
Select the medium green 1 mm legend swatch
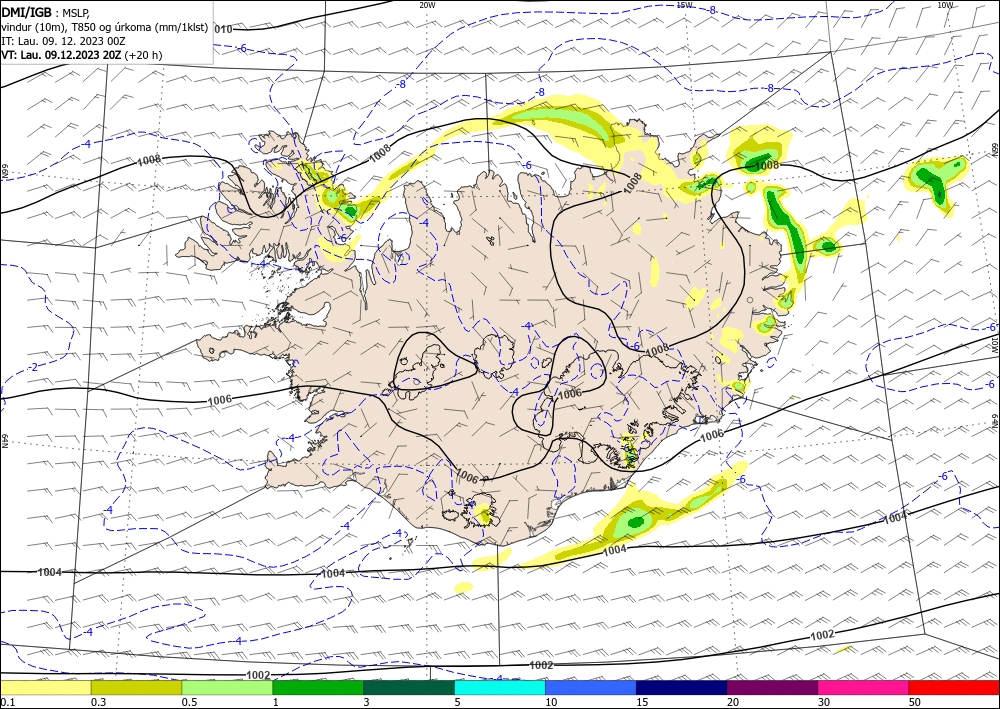pos(318,687)
